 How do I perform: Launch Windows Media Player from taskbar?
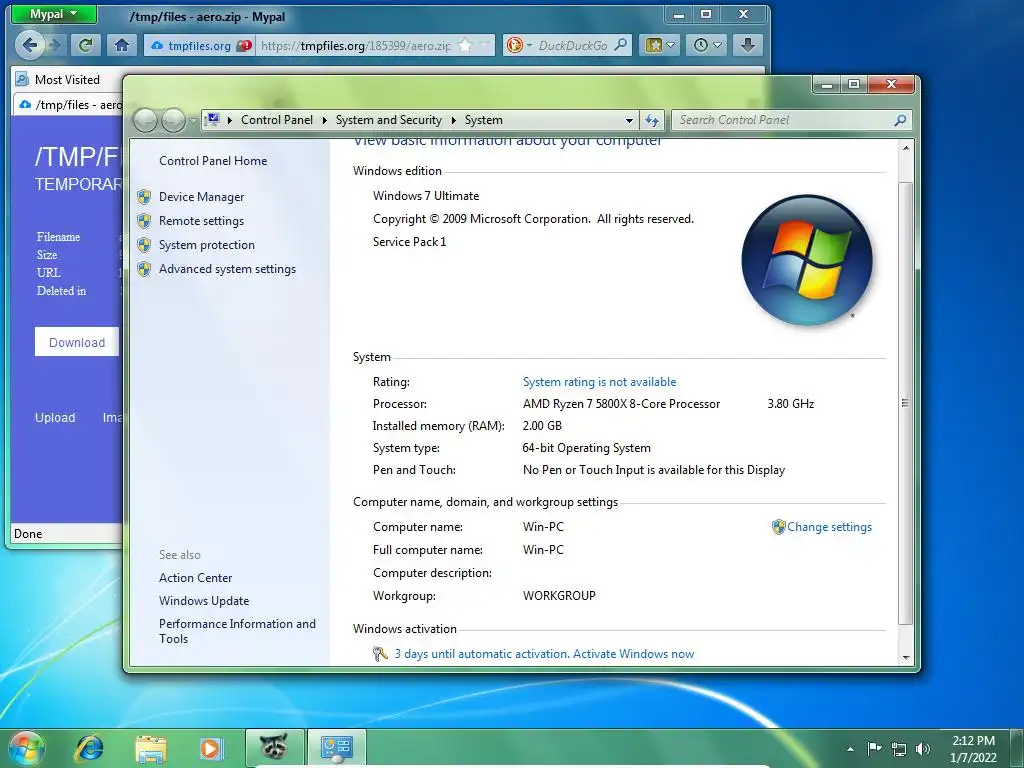click(211, 748)
